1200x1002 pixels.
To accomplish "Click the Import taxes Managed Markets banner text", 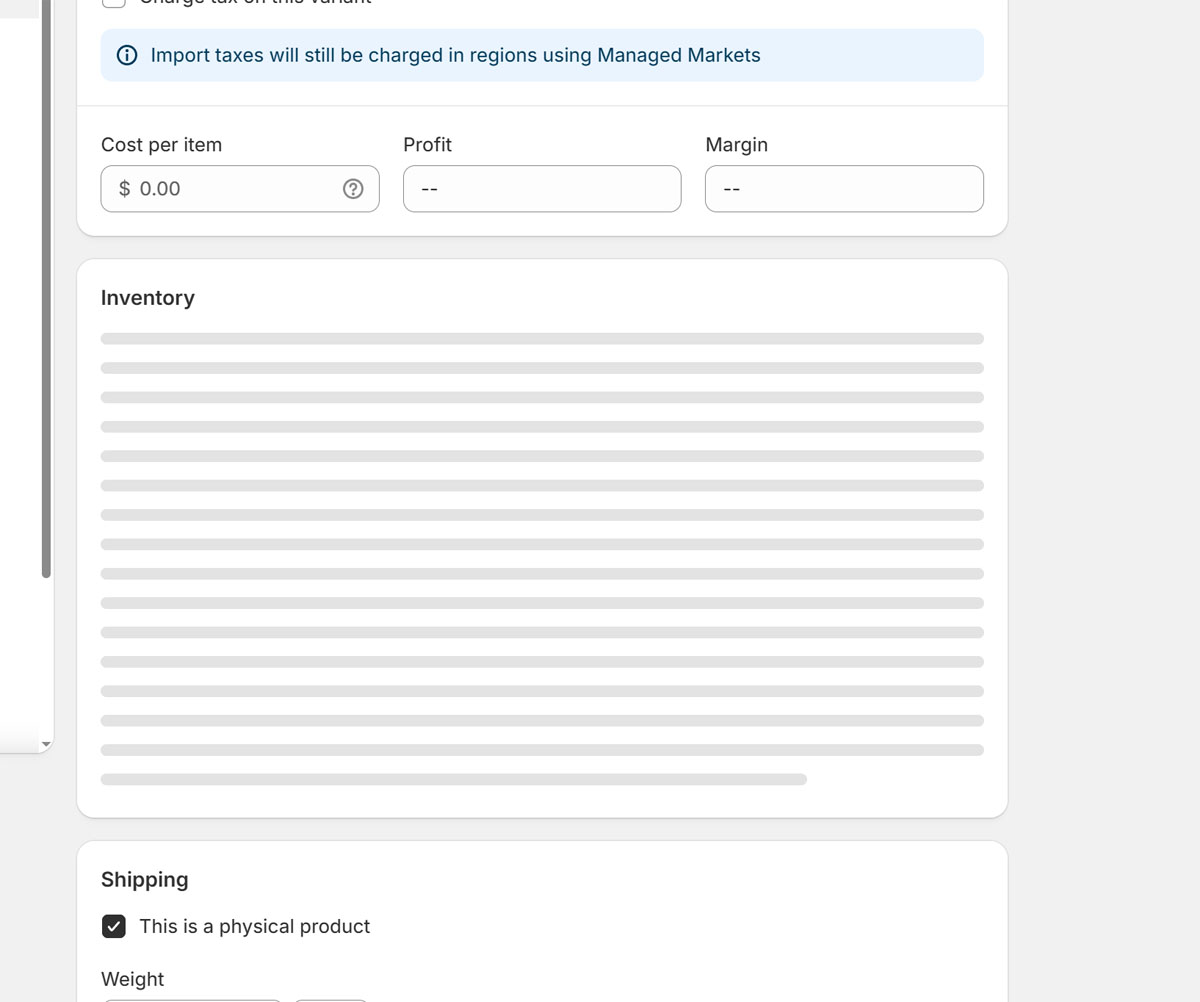I will [455, 55].
